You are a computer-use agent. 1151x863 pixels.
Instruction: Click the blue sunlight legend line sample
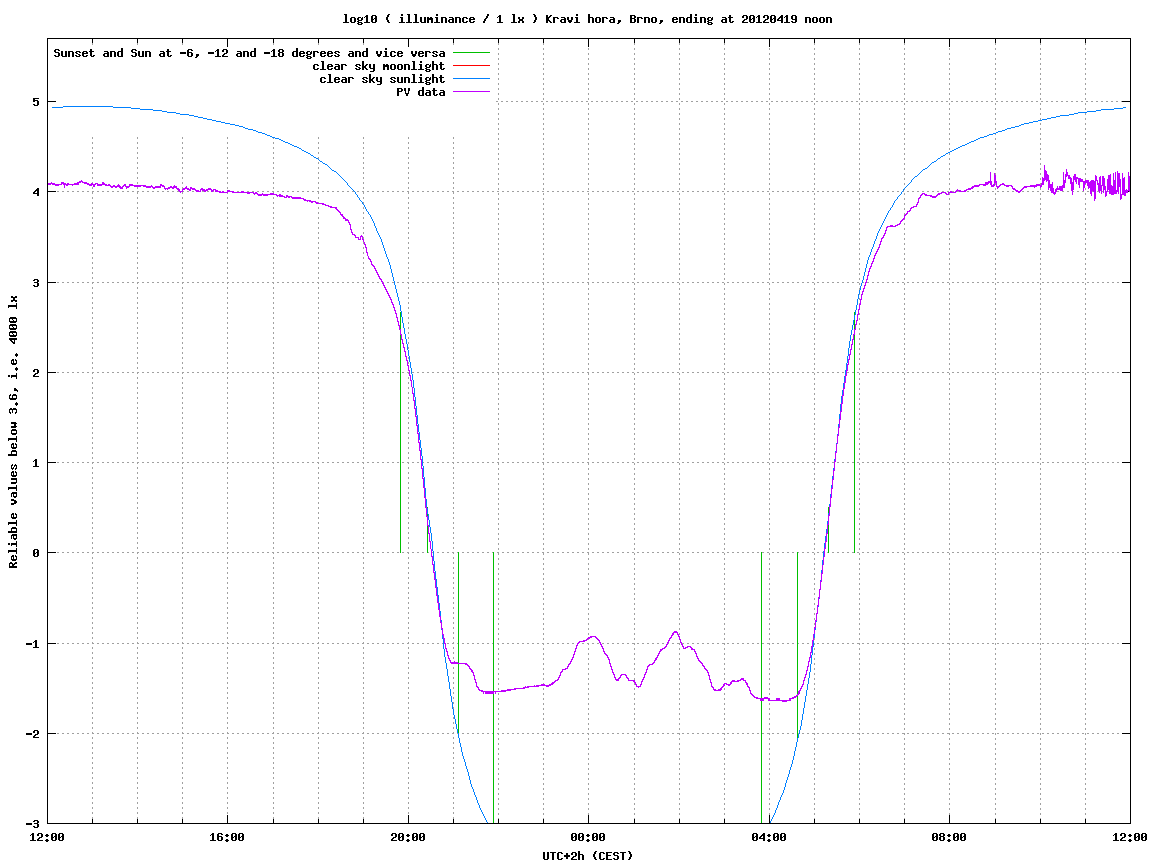(471, 79)
